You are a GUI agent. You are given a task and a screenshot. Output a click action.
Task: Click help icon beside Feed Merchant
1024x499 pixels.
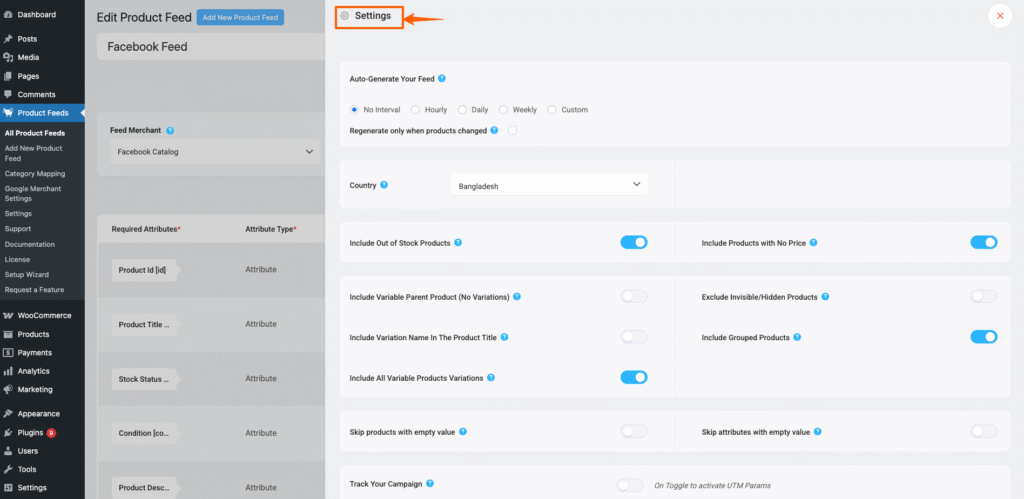[x=170, y=130]
